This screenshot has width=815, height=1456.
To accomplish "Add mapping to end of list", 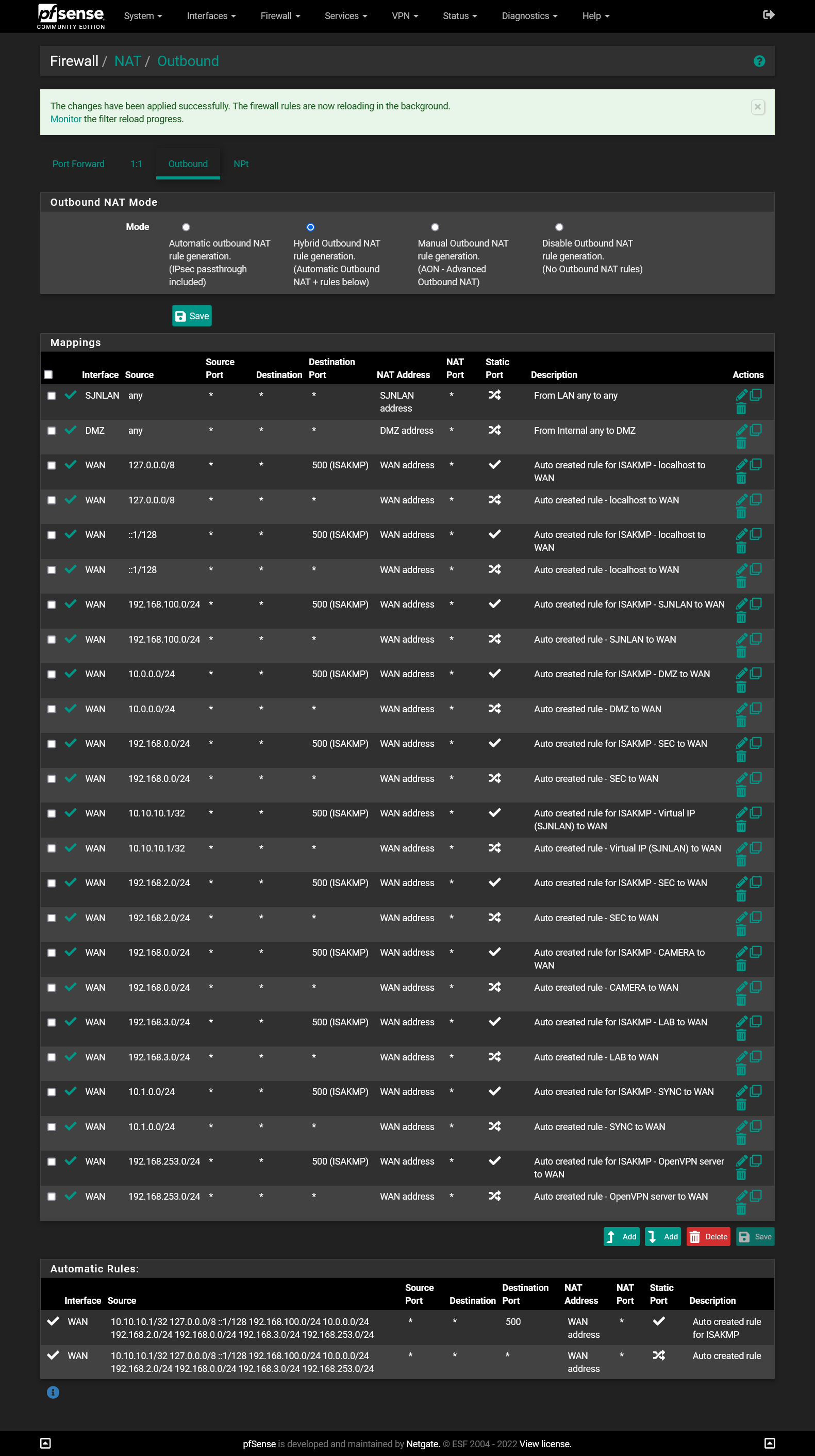I will click(663, 1237).
